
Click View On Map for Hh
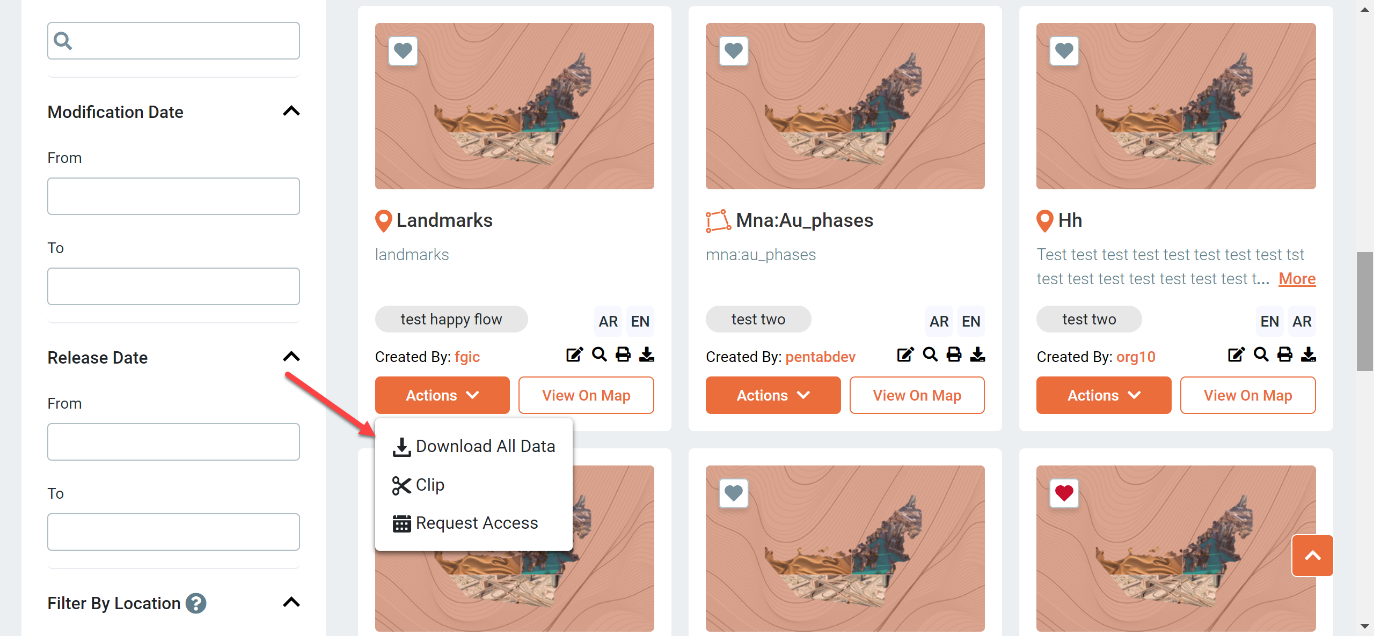click(x=1248, y=395)
